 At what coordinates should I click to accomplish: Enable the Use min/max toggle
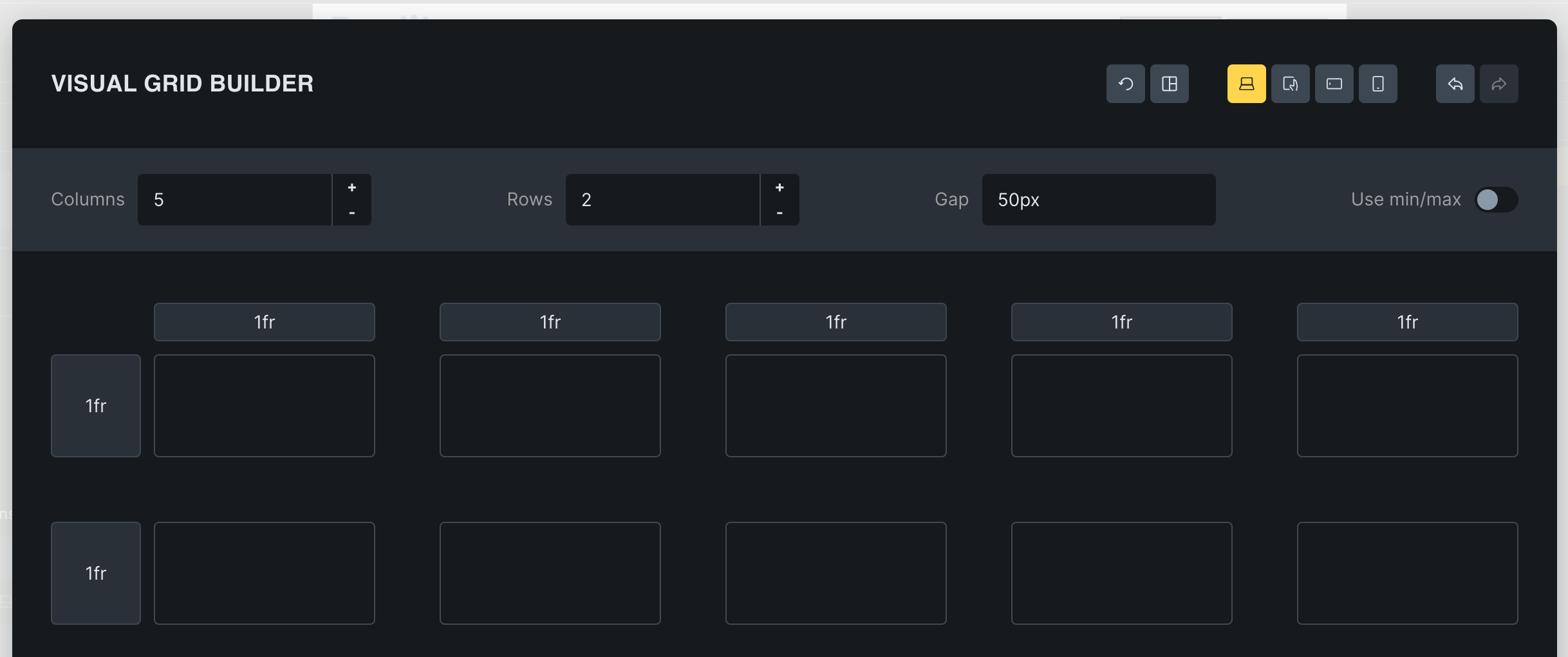[1496, 200]
